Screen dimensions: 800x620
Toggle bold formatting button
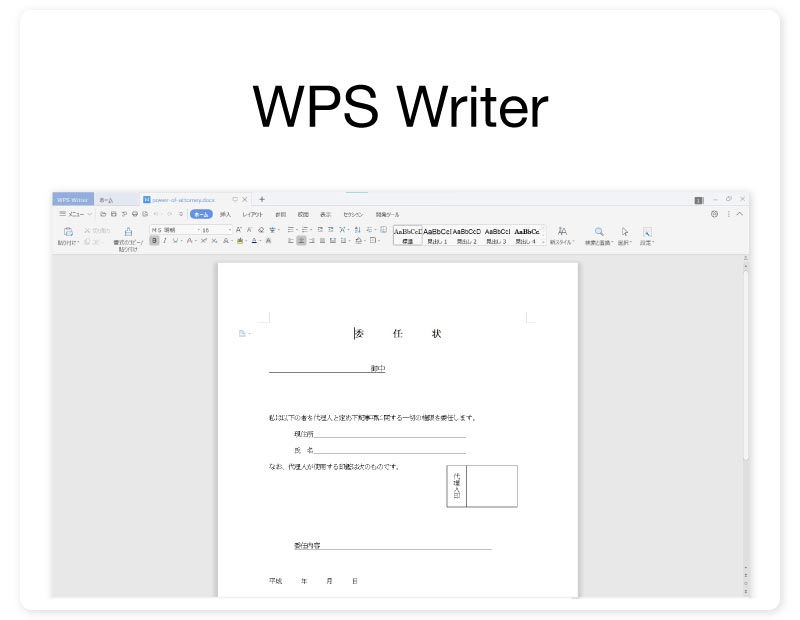154,241
